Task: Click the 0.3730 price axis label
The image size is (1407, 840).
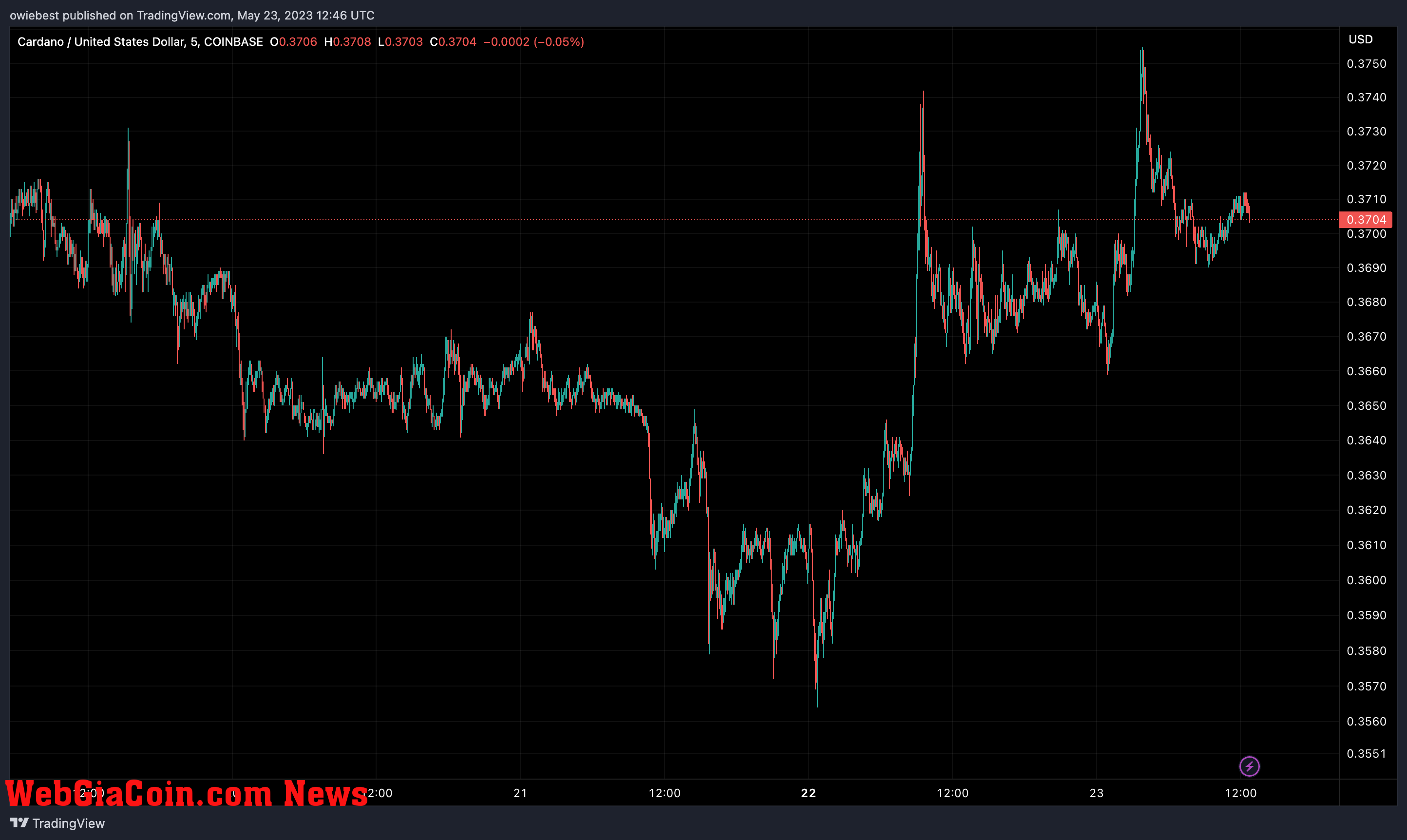Action: tap(1366, 132)
